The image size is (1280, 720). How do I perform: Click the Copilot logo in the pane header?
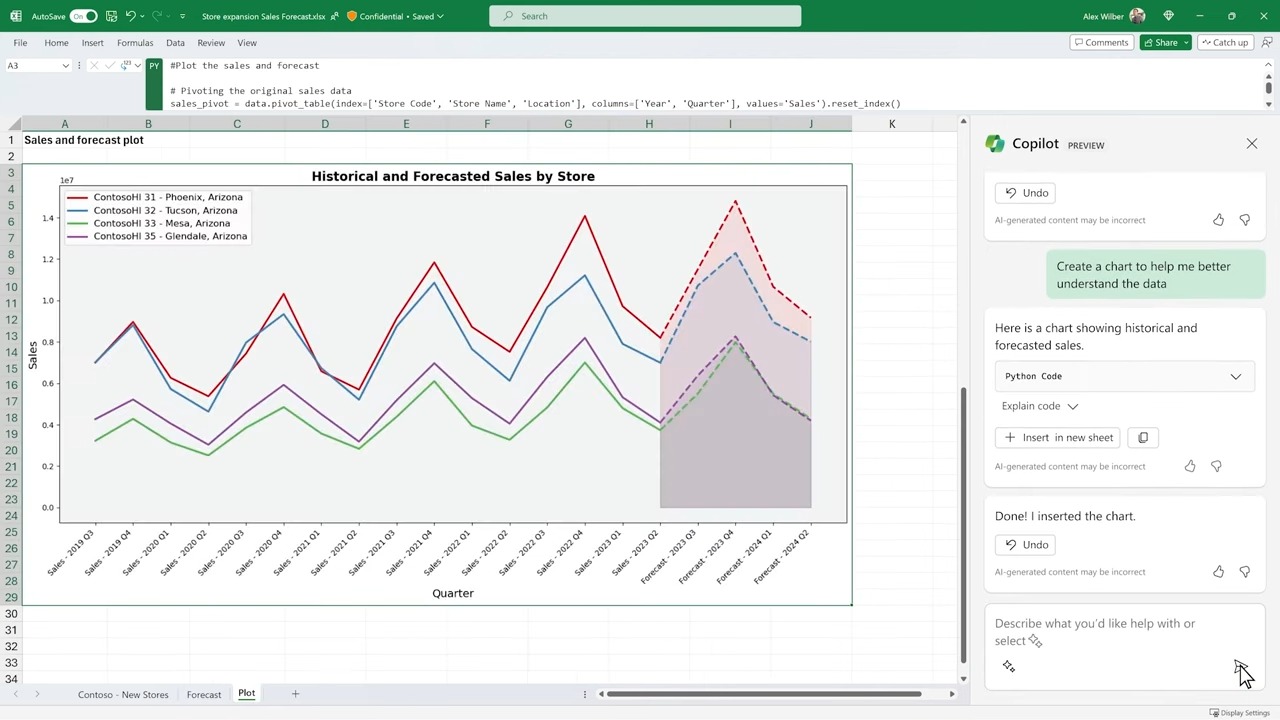pos(995,144)
